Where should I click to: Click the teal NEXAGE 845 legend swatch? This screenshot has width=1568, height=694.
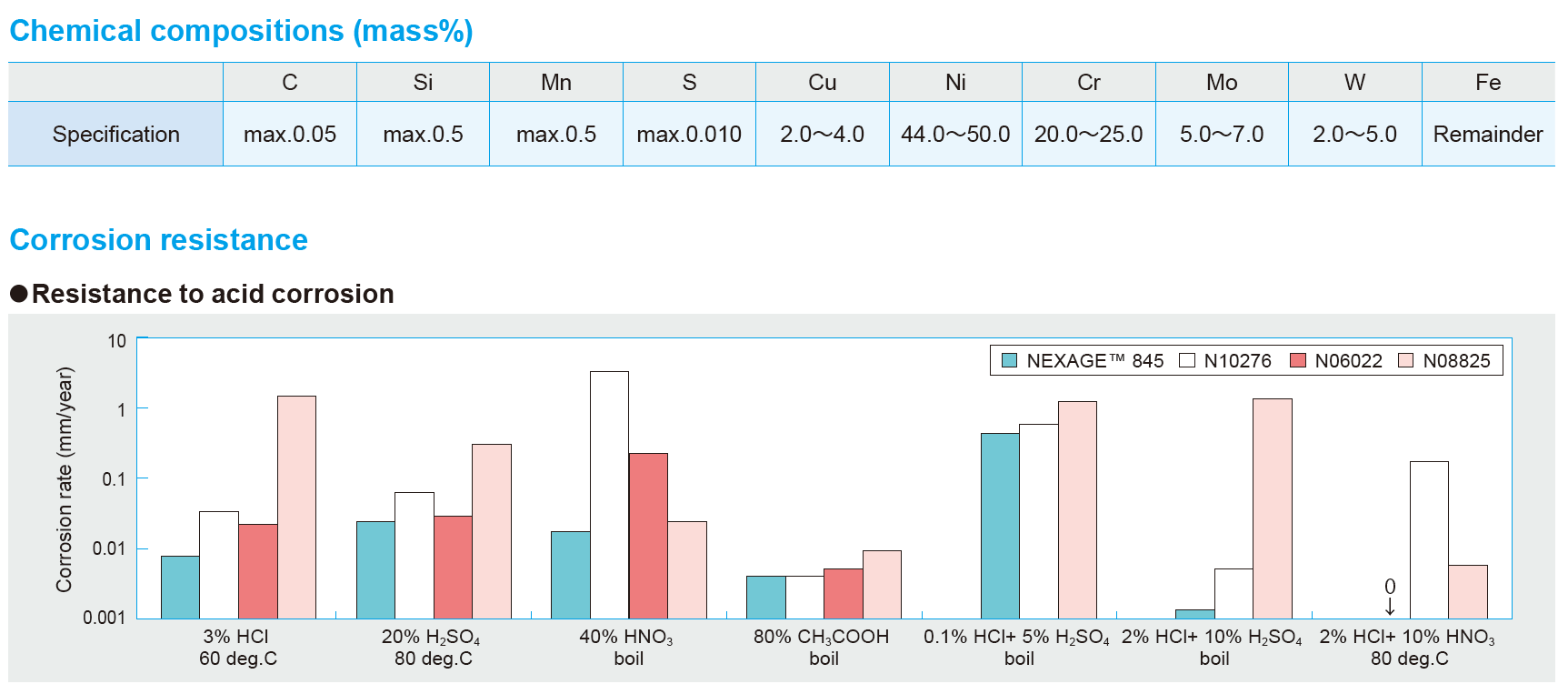[x=1009, y=360]
